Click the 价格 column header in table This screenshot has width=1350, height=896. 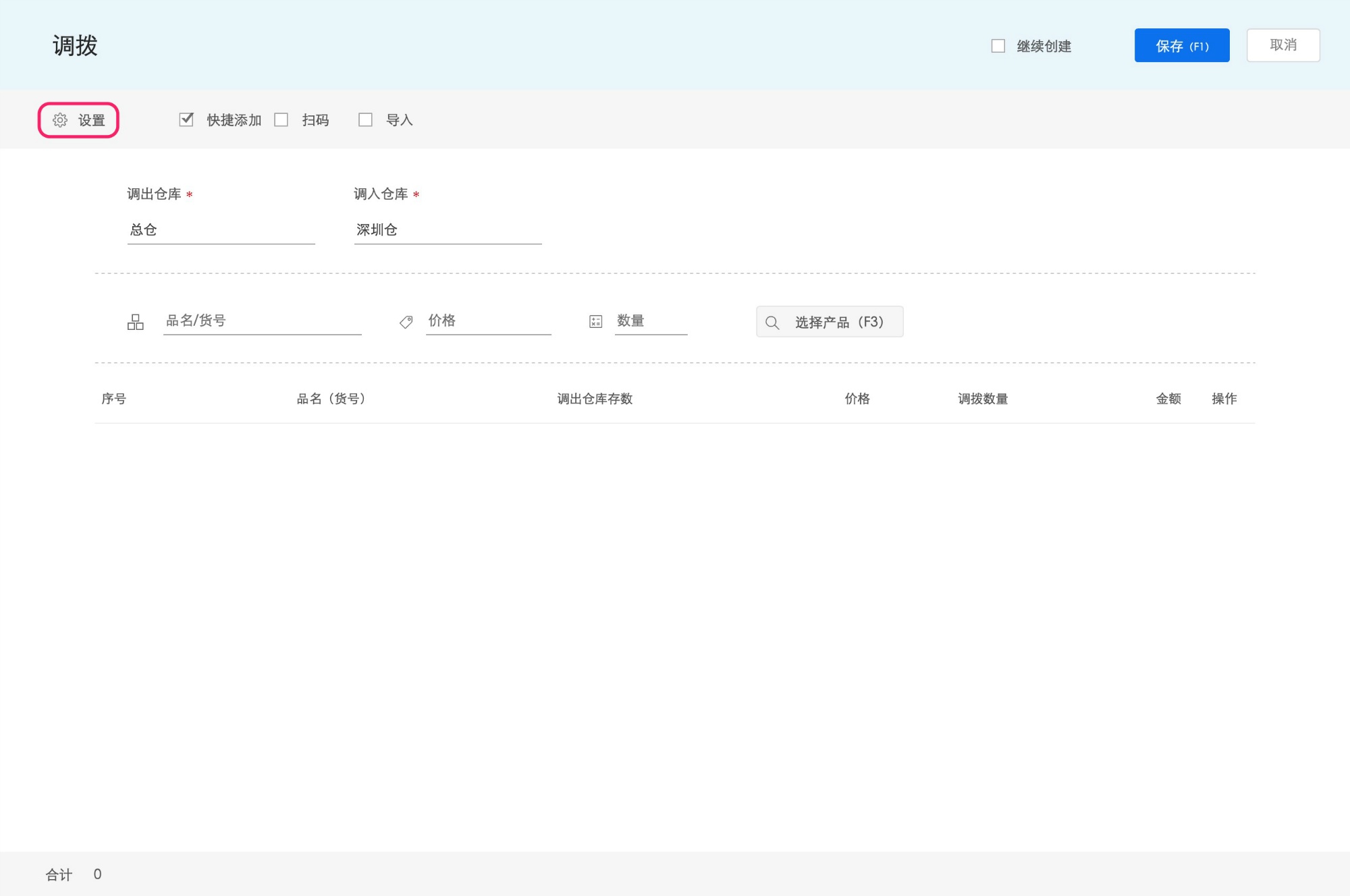coord(857,399)
